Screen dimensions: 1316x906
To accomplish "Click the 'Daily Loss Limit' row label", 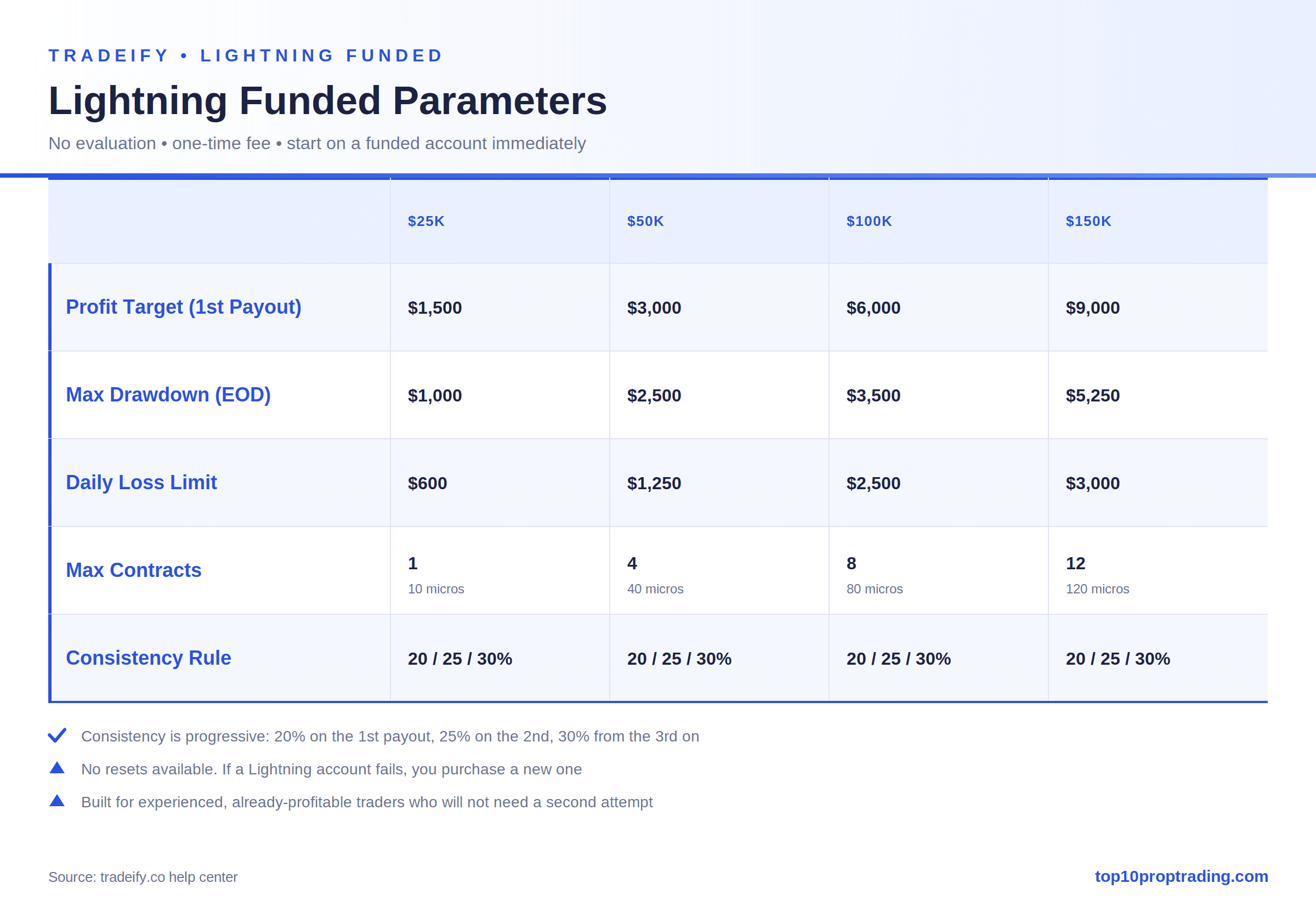I will pos(141,483).
